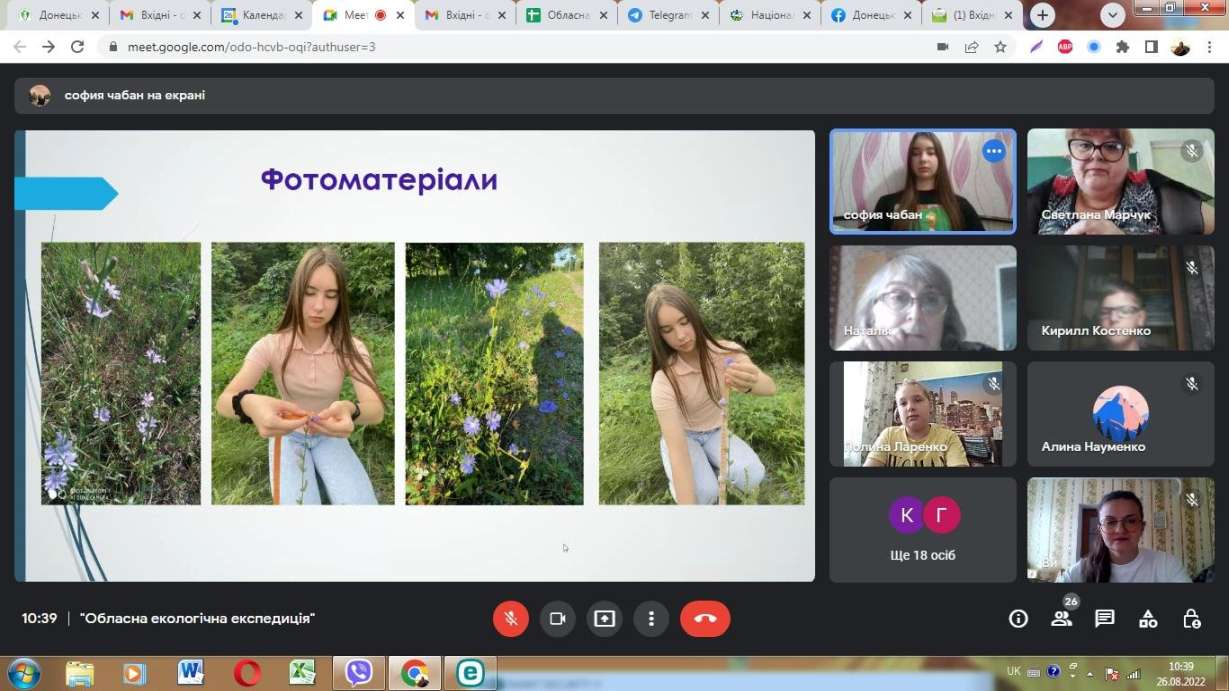The height and width of the screenshot is (691, 1229).
Task: Open more options in the call controls
Action: pos(651,619)
